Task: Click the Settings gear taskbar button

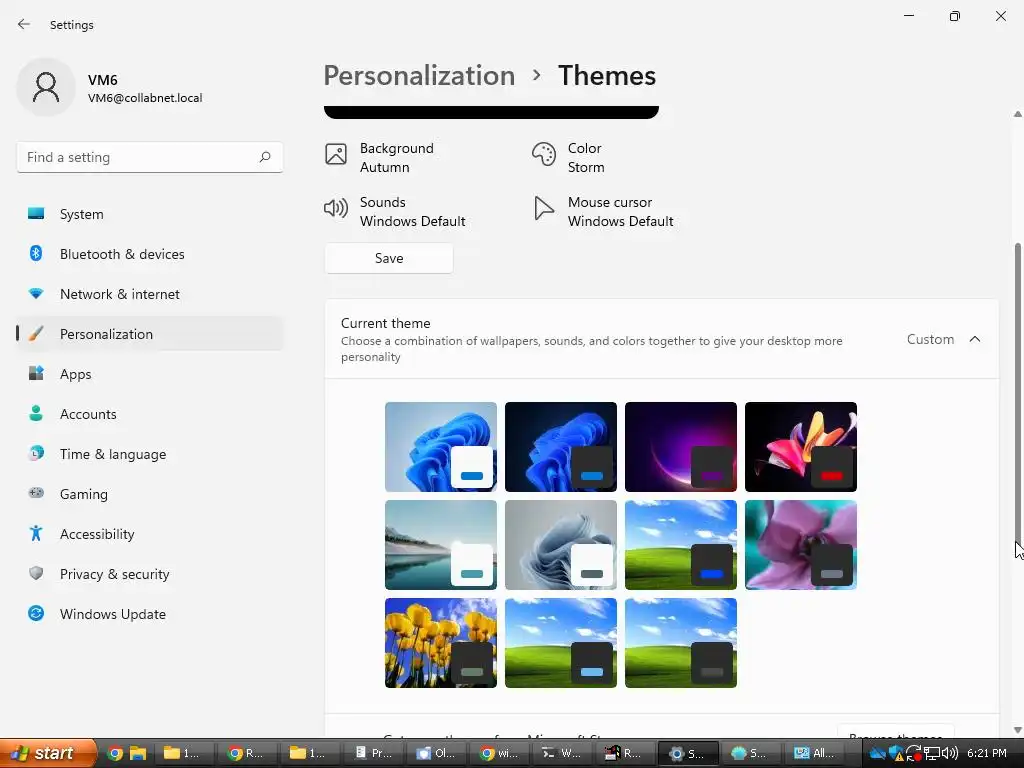Action: click(688, 753)
